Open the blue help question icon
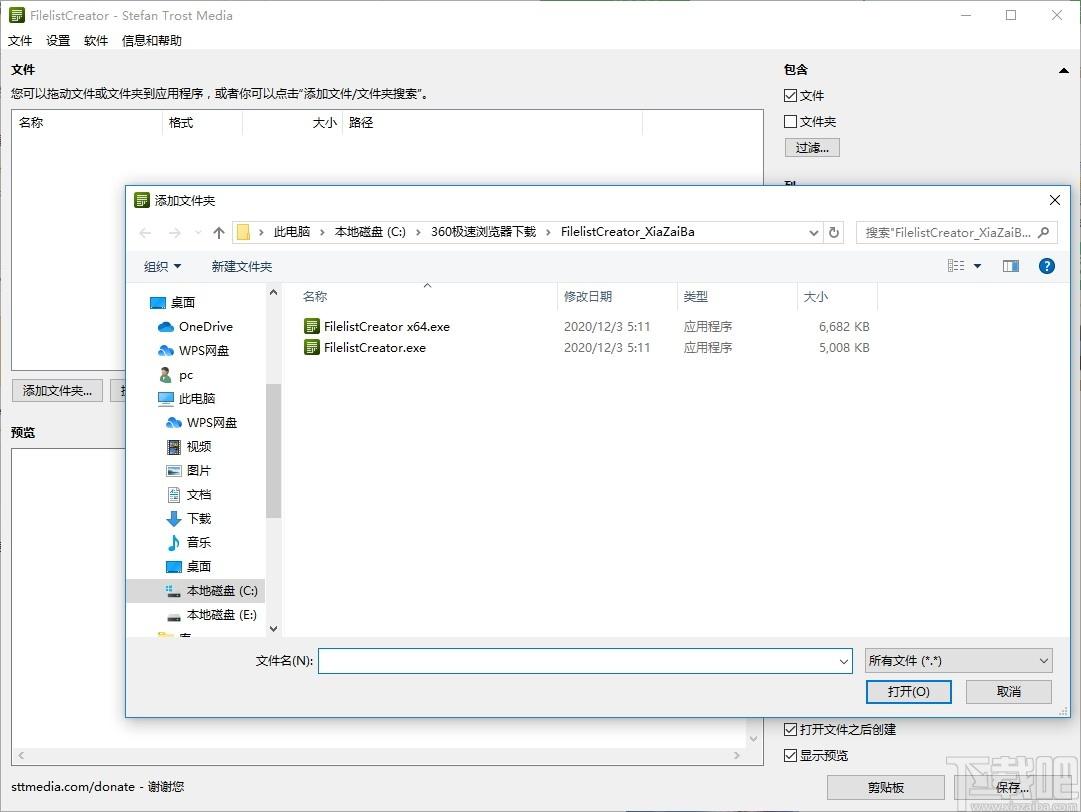This screenshot has width=1081, height=812. click(x=1047, y=266)
